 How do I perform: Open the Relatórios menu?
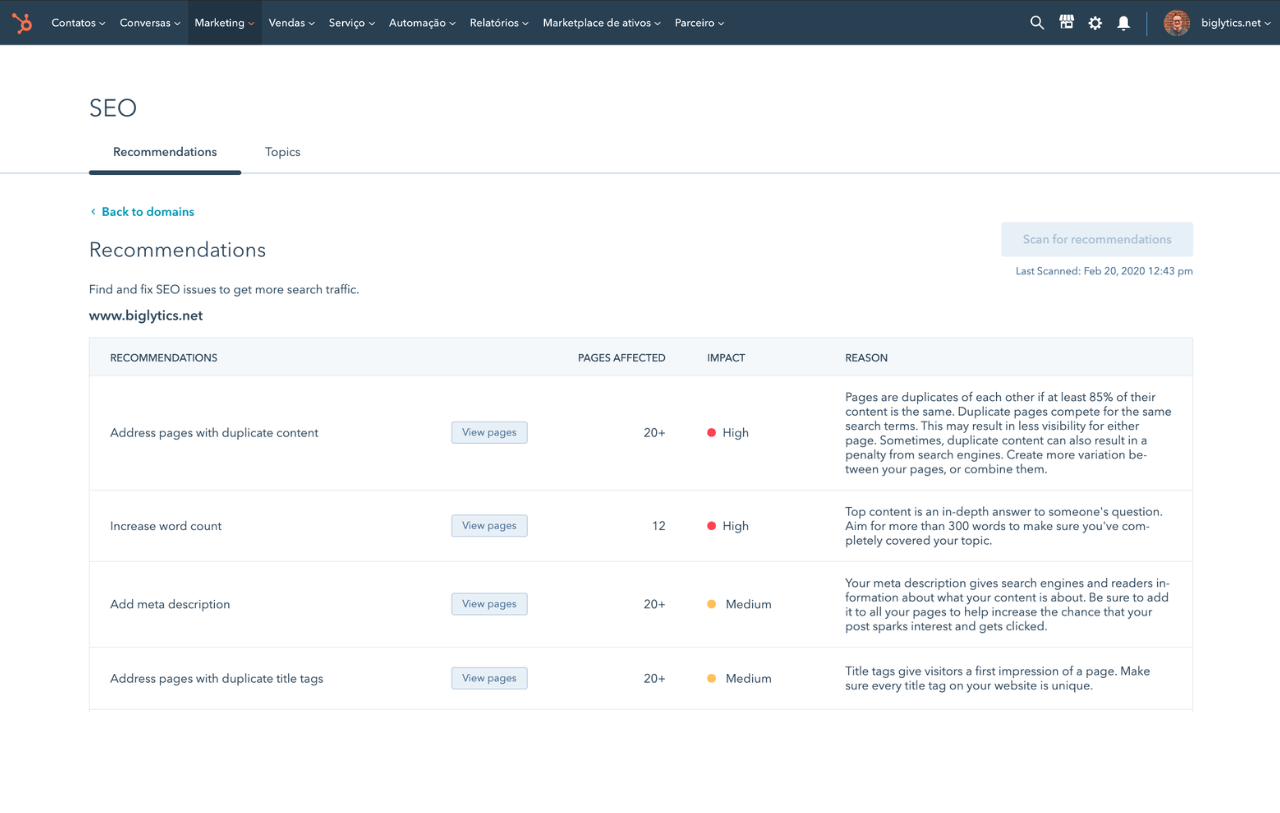click(498, 22)
